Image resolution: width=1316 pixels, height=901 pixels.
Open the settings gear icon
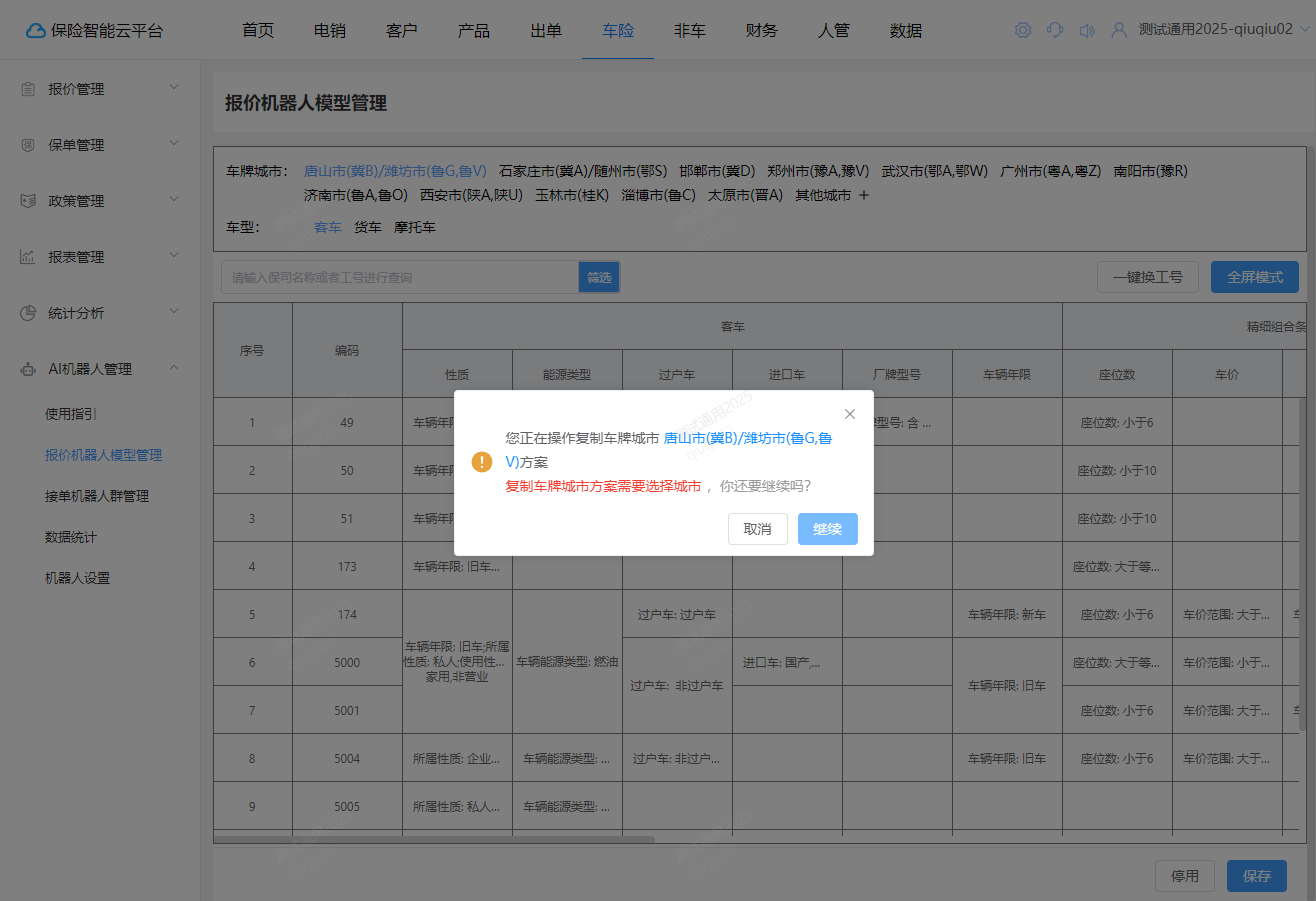tap(1023, 30)
